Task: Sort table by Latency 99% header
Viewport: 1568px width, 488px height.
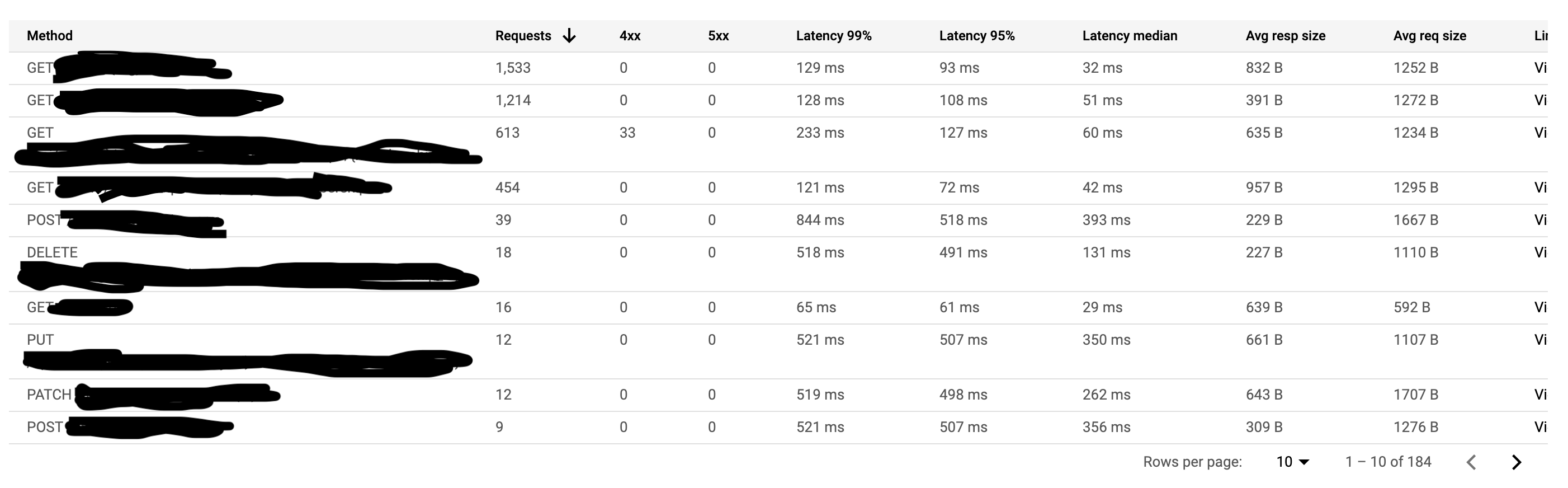Action: pos(834,36)
